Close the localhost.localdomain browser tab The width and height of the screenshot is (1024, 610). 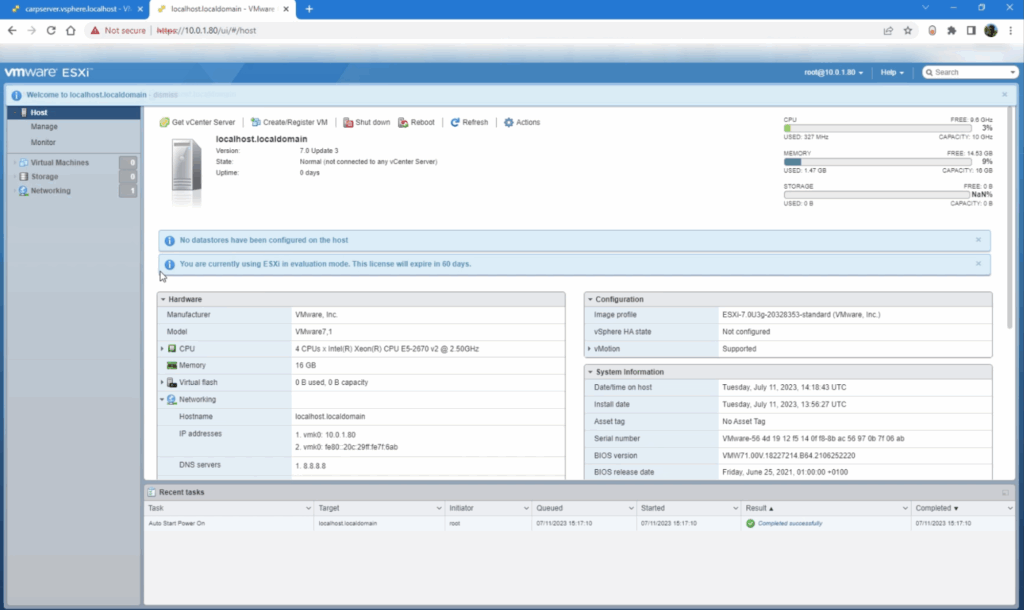coord(286,9)
